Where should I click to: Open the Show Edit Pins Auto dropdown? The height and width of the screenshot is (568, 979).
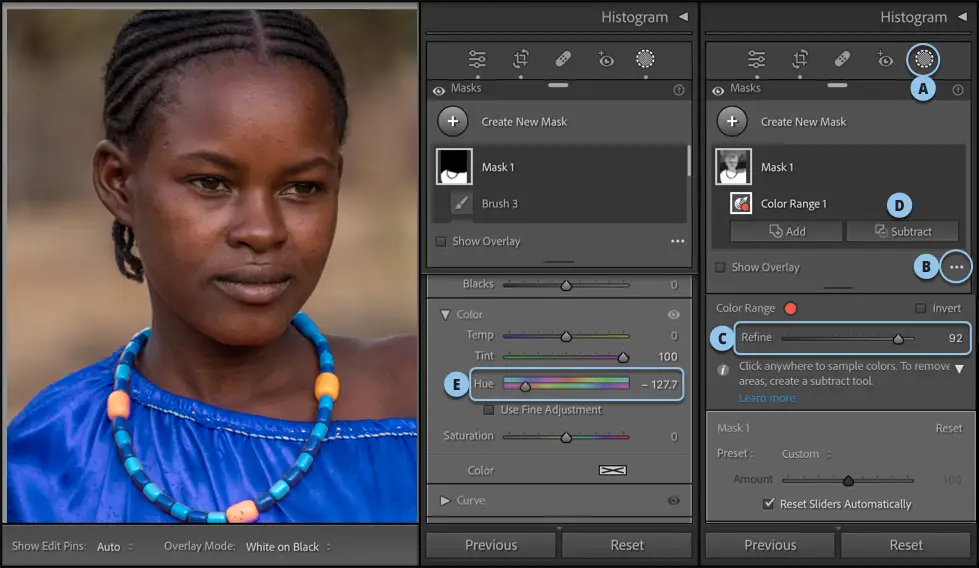[114, 547]
